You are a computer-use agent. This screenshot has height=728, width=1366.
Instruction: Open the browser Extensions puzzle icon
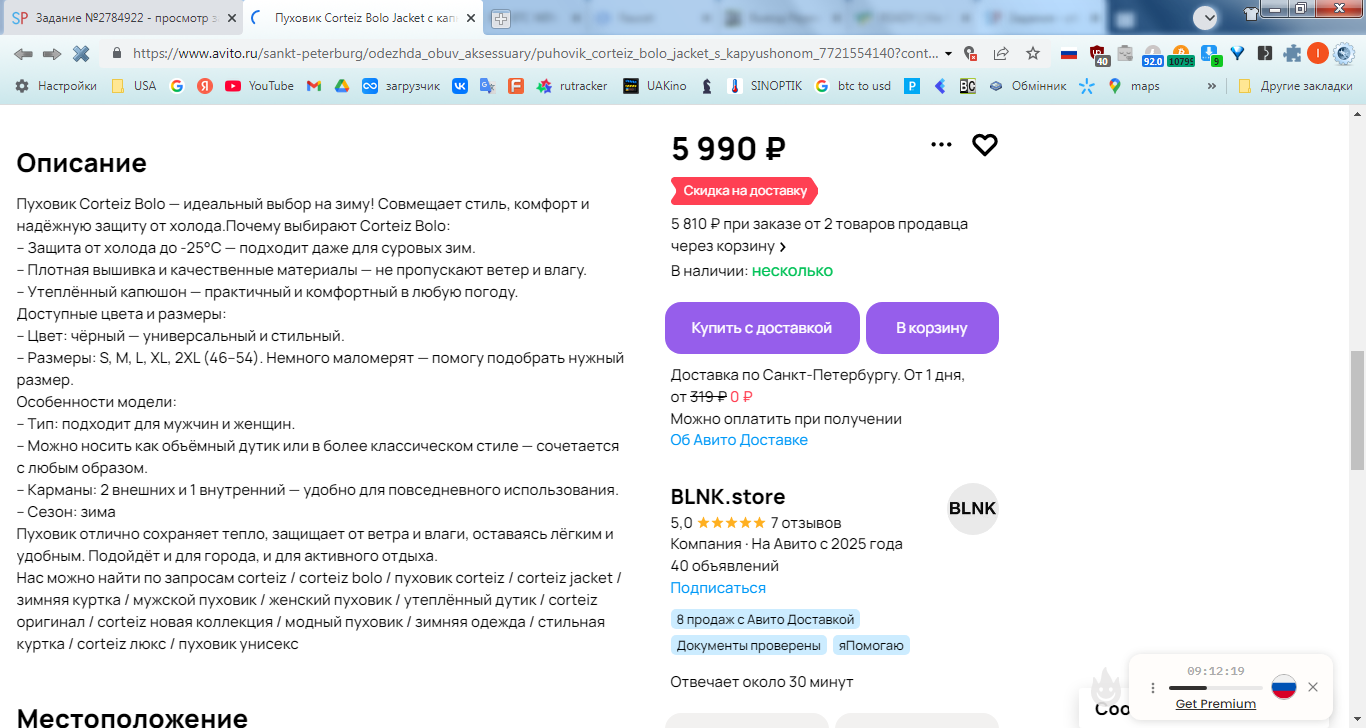click(x=1292, y=54)
